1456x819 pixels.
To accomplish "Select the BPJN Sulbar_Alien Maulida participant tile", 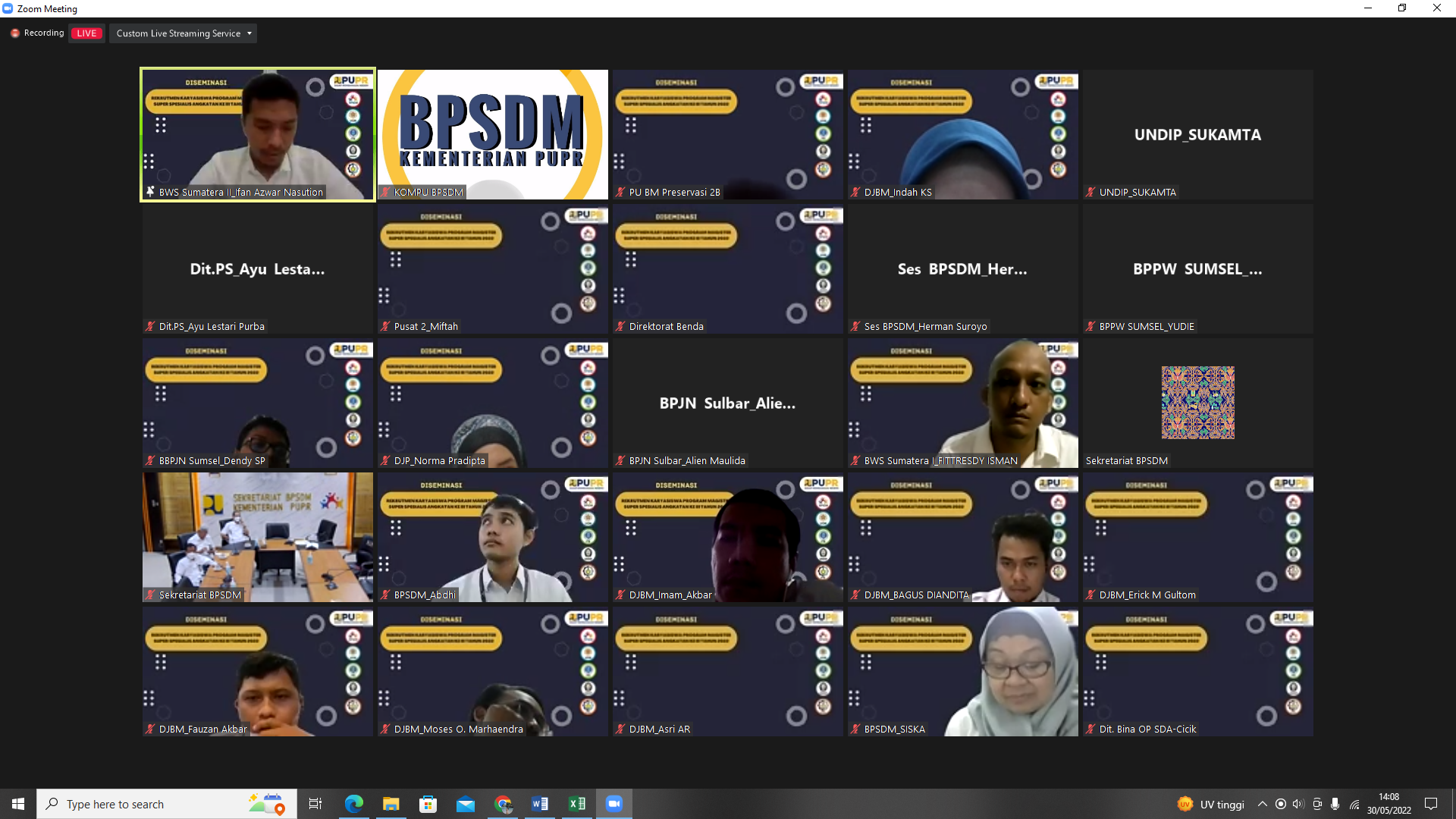I will pyautogui.click(x=728, y=403).
